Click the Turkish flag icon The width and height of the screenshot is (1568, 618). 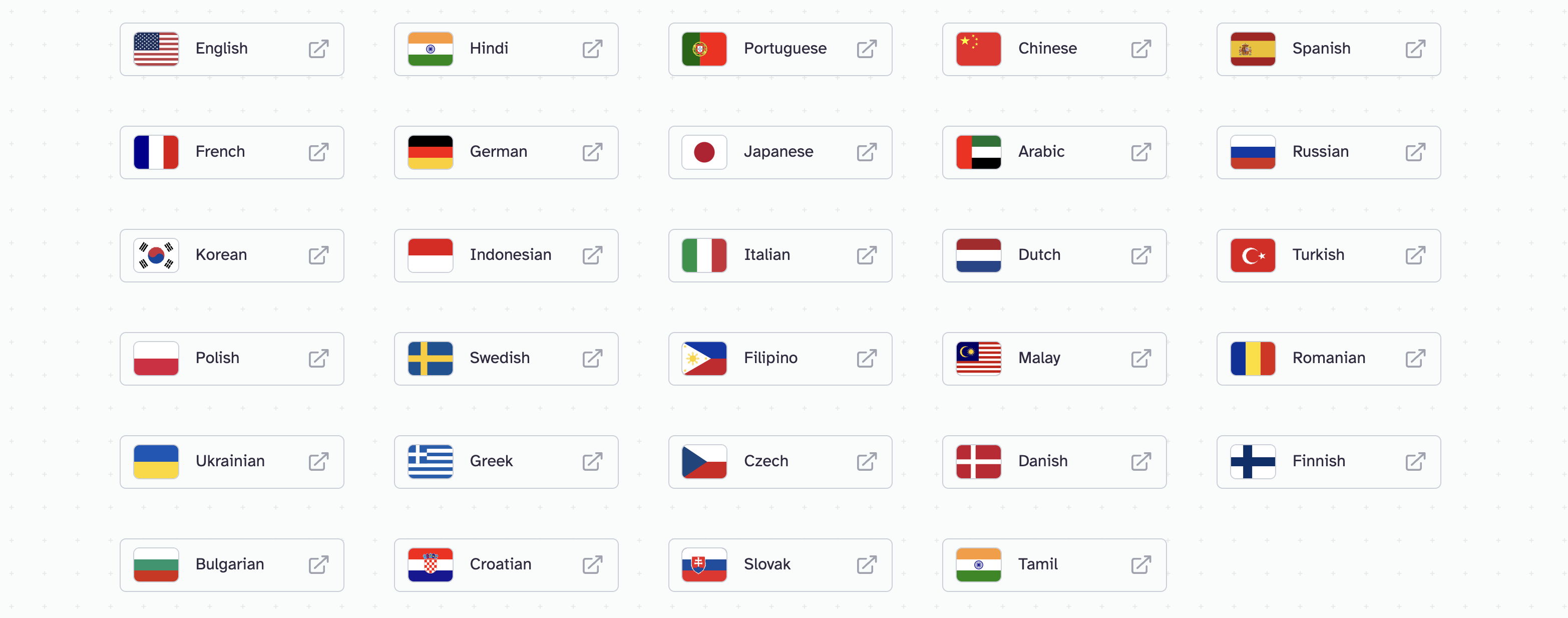pos(1253,255)
